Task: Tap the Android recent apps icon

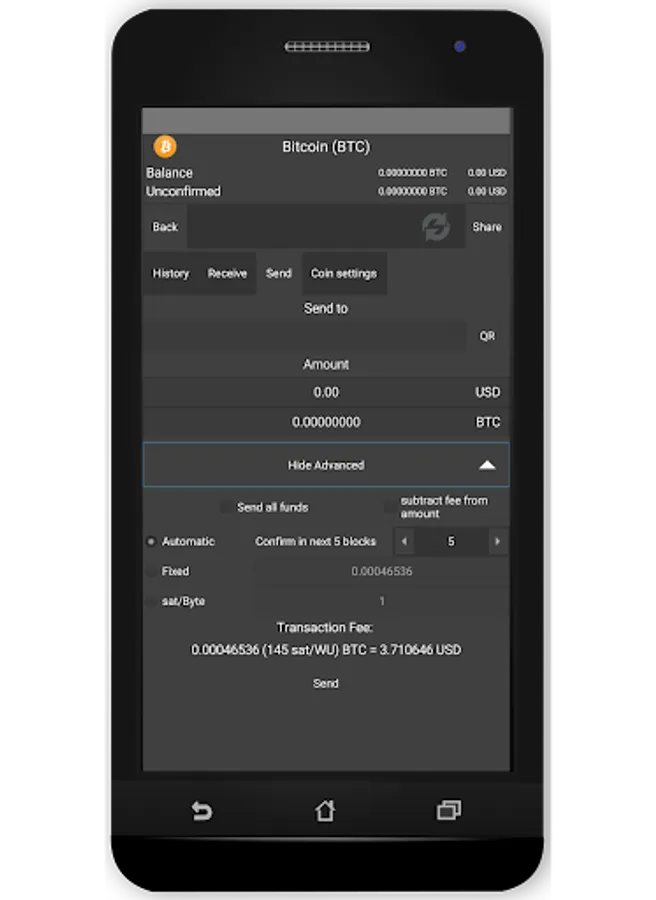Action: (448, 810)
